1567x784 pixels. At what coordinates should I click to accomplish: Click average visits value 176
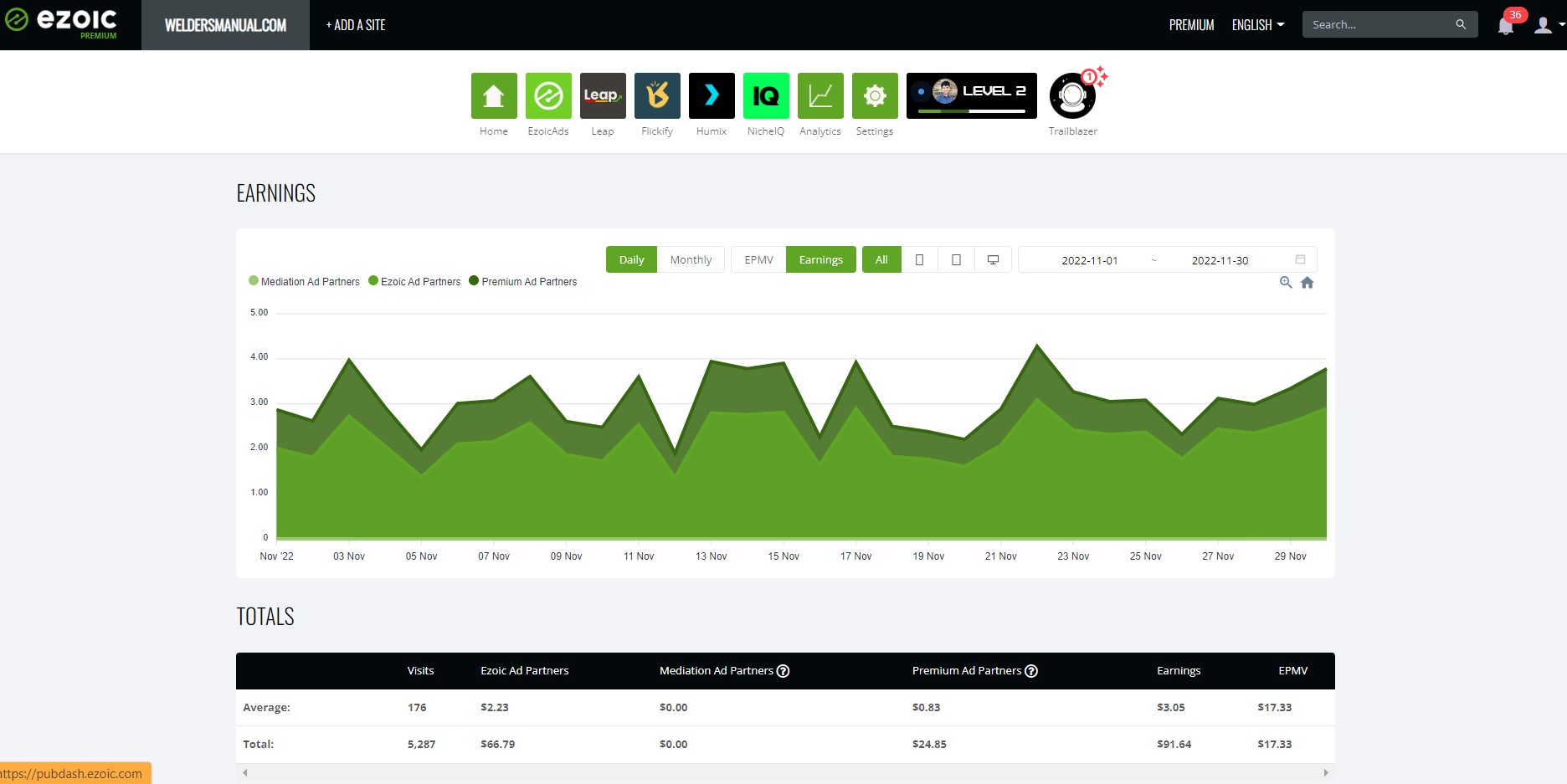pos(417,707)
